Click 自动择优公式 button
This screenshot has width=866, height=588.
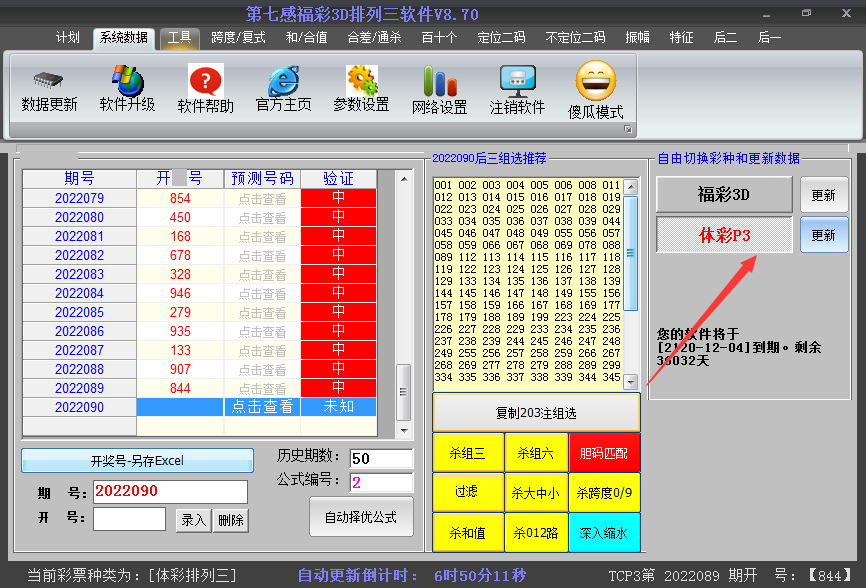pyautogui.click(x=361, y=517)
